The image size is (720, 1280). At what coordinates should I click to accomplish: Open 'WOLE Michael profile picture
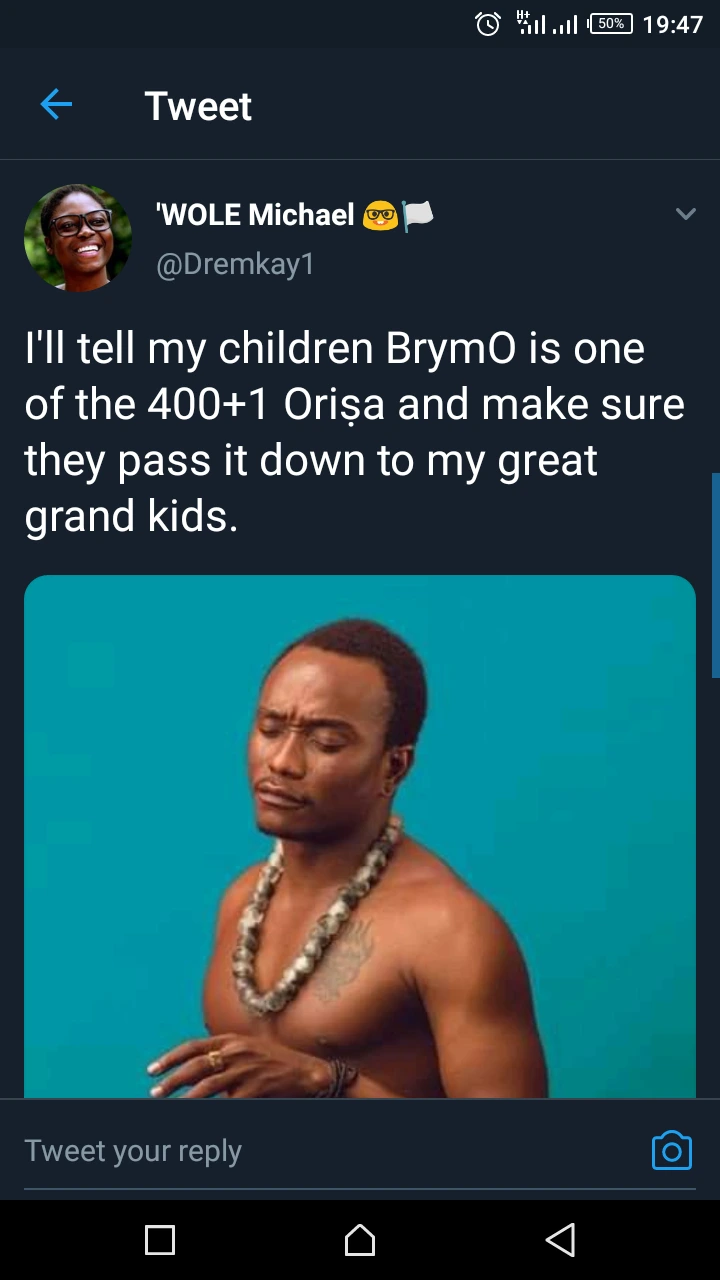click(x=78, y=238)
